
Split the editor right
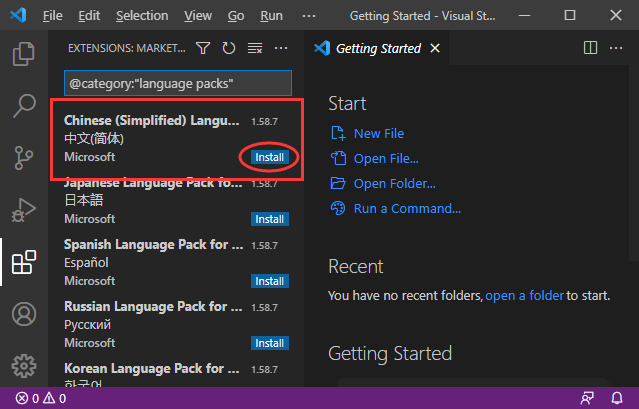pos(590,48)
